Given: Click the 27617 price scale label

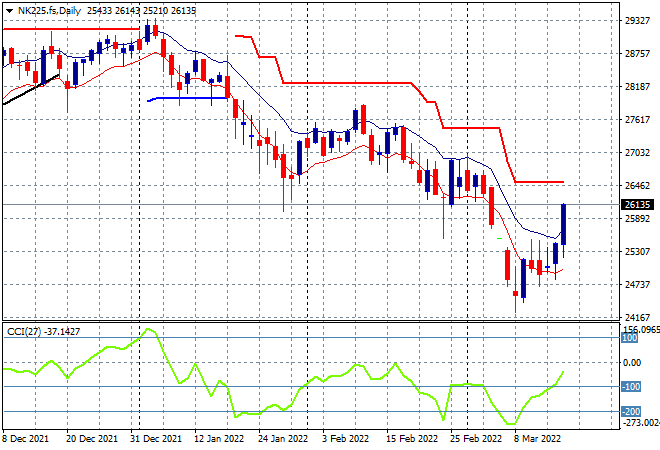Looking at the screenshot, I should tap(637, 120).
